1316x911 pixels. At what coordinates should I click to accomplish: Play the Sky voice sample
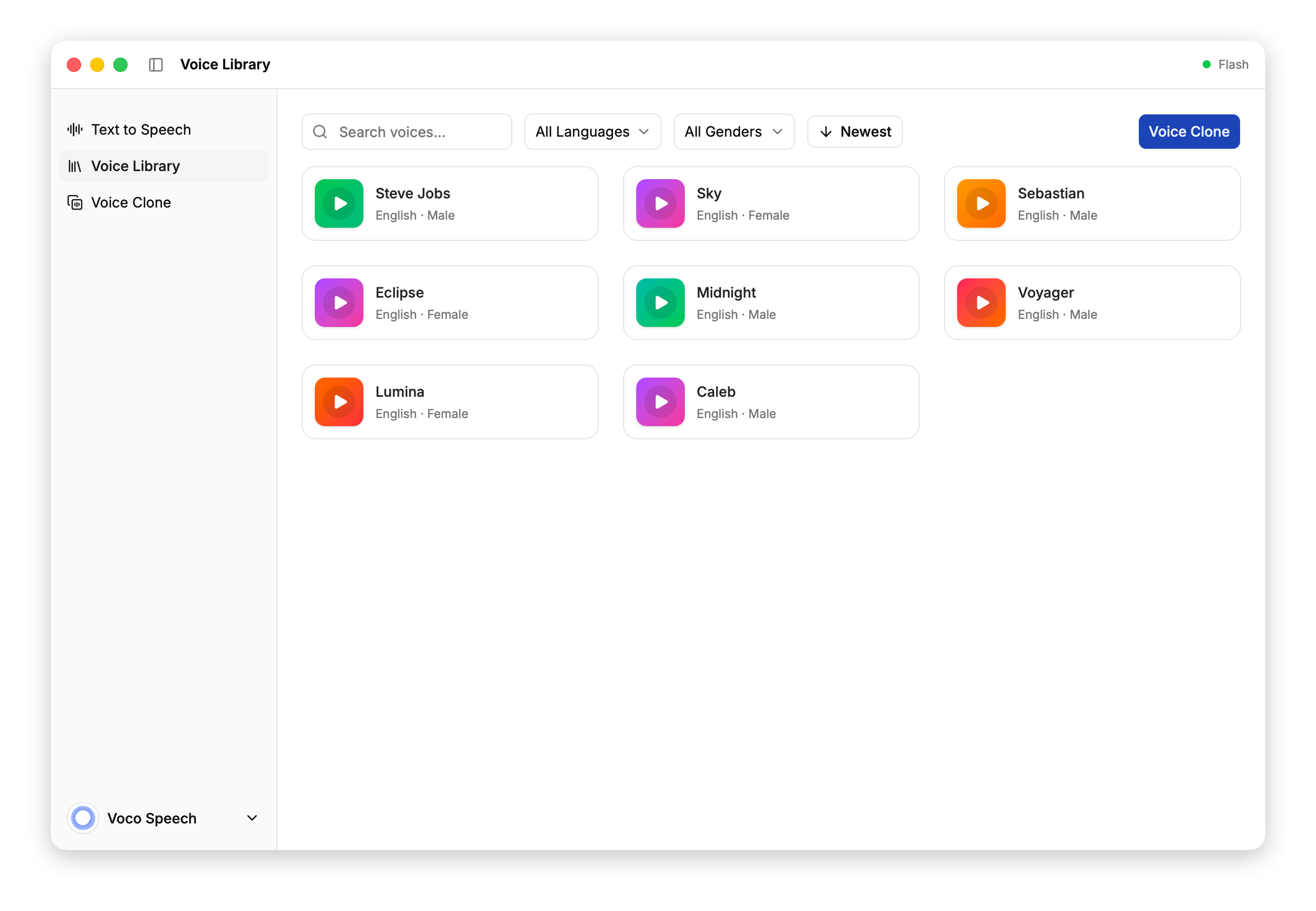(661, 204)
